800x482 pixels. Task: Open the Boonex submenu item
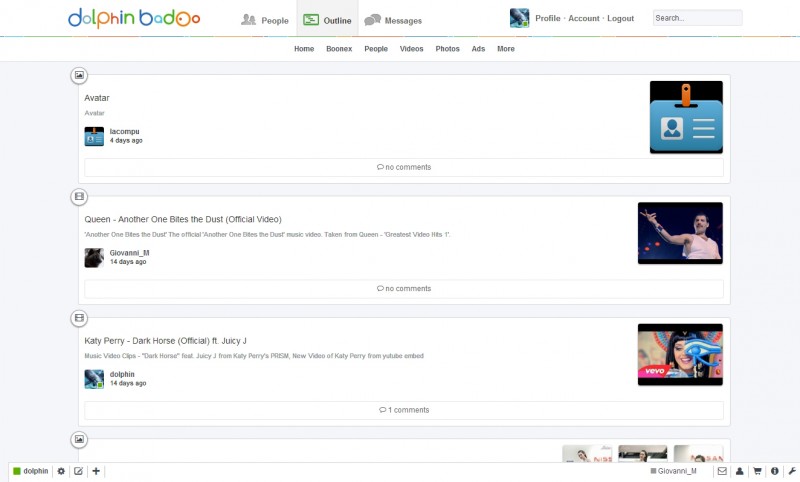[x=339, y=49]
